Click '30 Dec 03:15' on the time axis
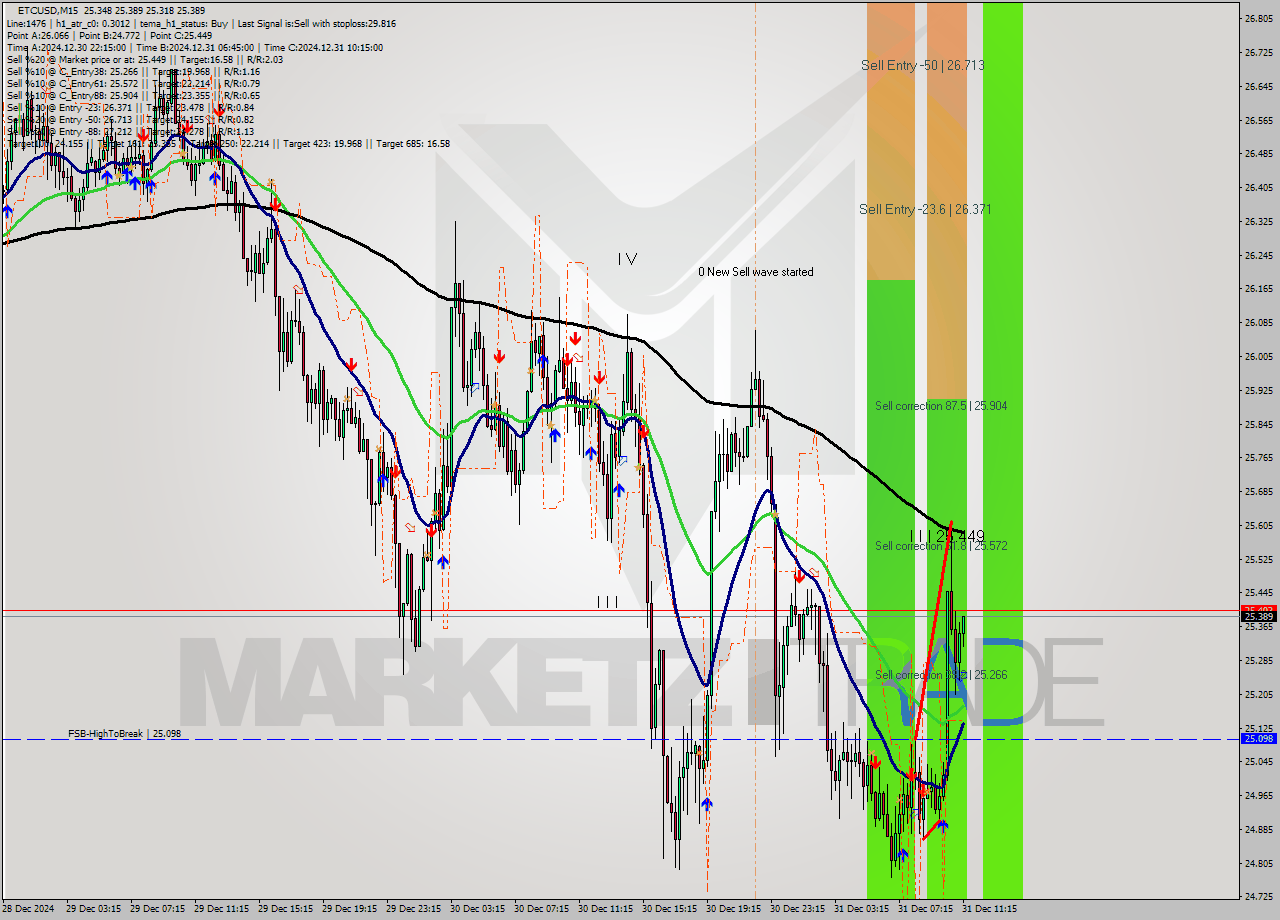The image size is (1280, 920). tap(476, 909)
